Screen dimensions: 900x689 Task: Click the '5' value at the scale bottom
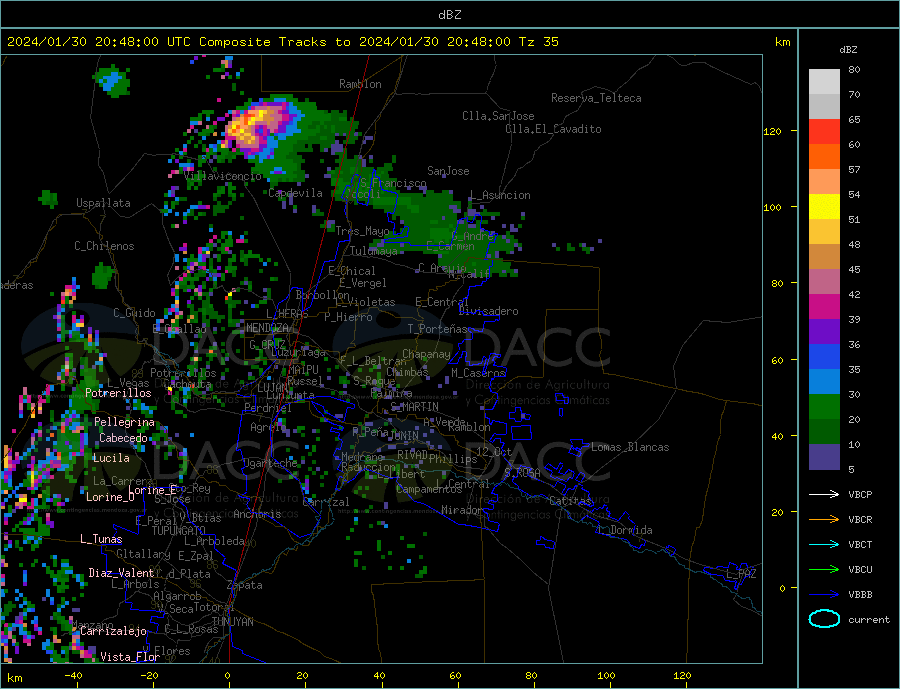[x=851, y=470]
